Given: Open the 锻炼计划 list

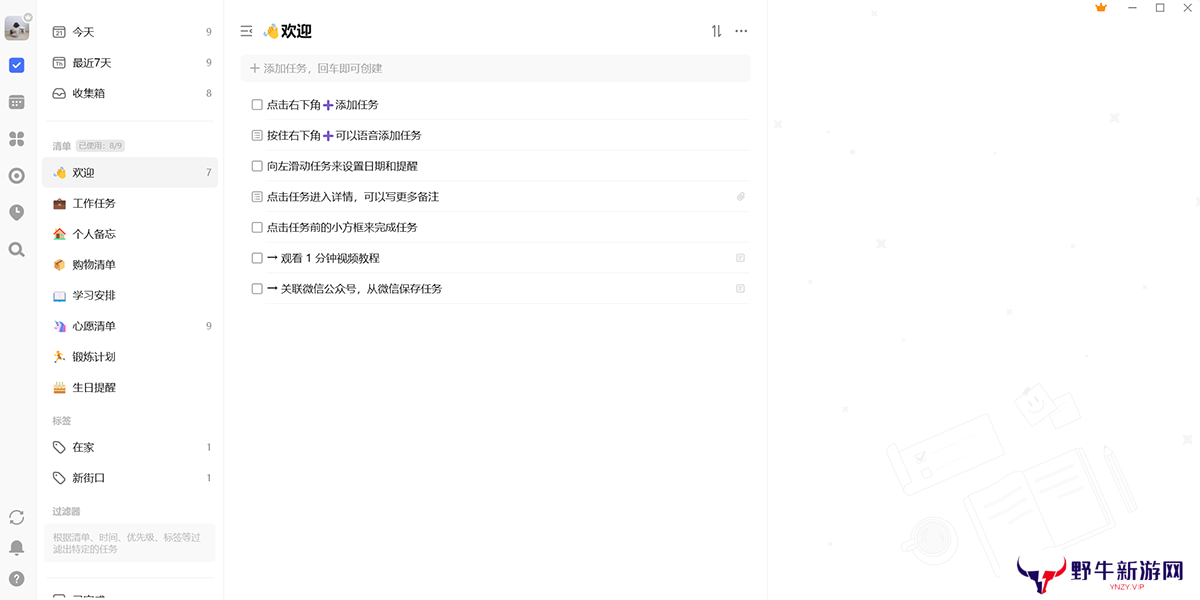Looking at the screenshot, I should point(130,357).
